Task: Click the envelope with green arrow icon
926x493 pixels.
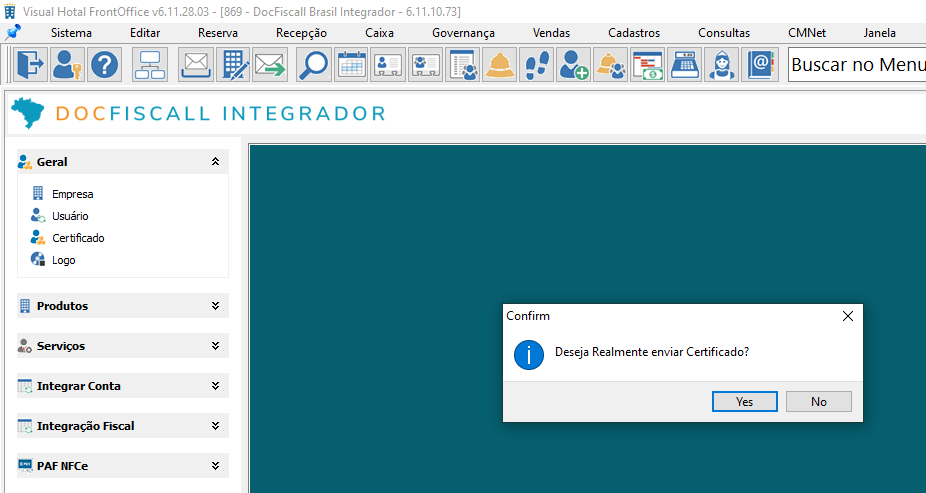Action: [x=270, y=65]
